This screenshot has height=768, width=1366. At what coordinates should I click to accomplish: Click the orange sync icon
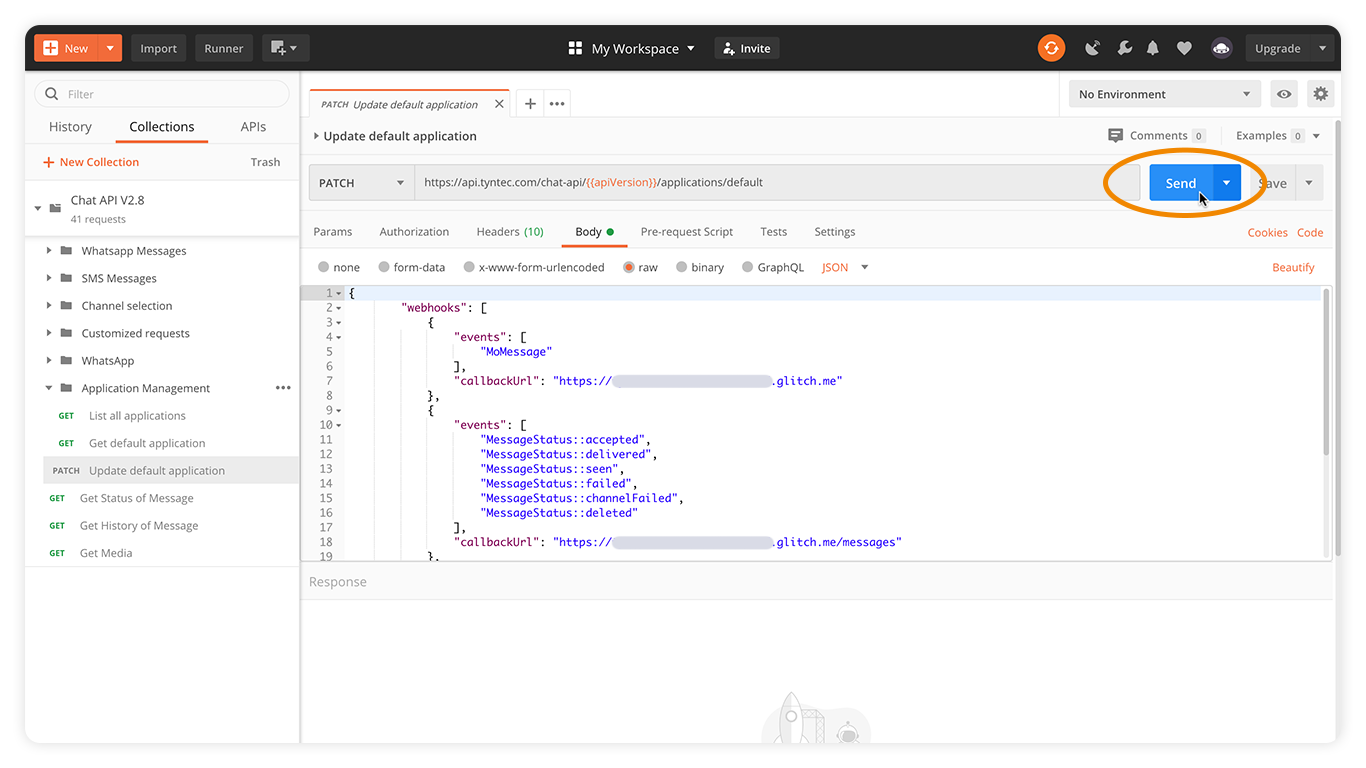pos(1051,48)
